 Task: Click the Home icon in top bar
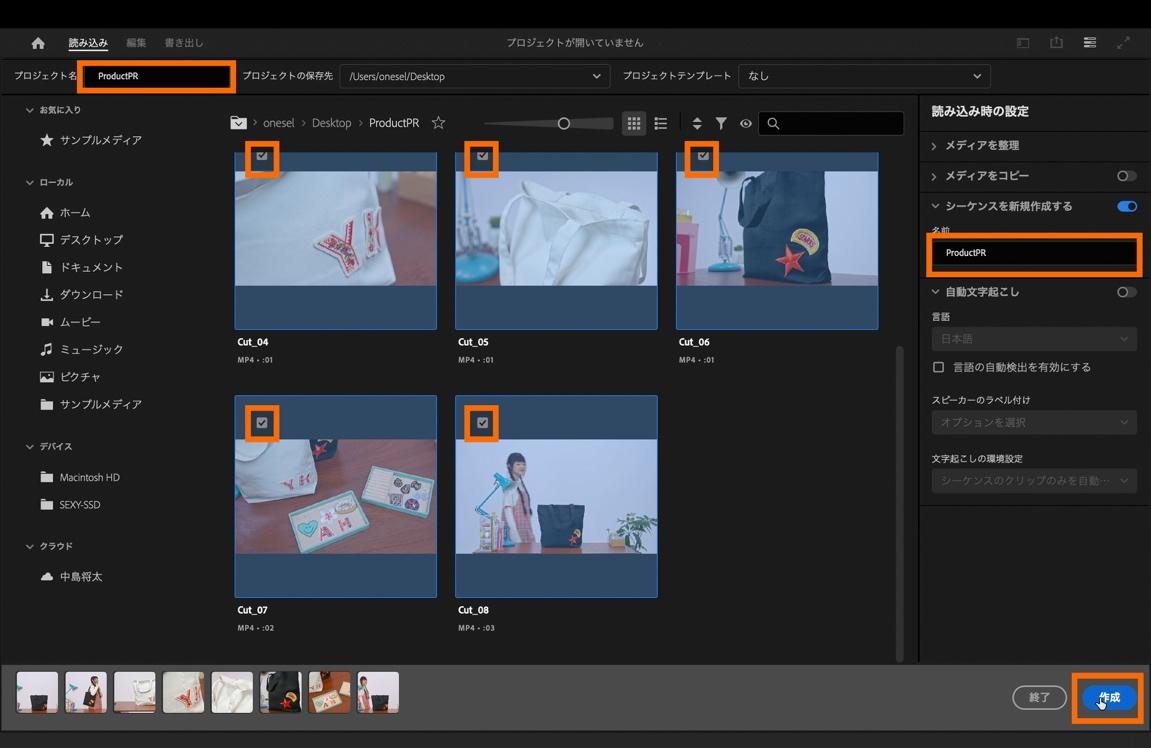(x=38, y=43)
